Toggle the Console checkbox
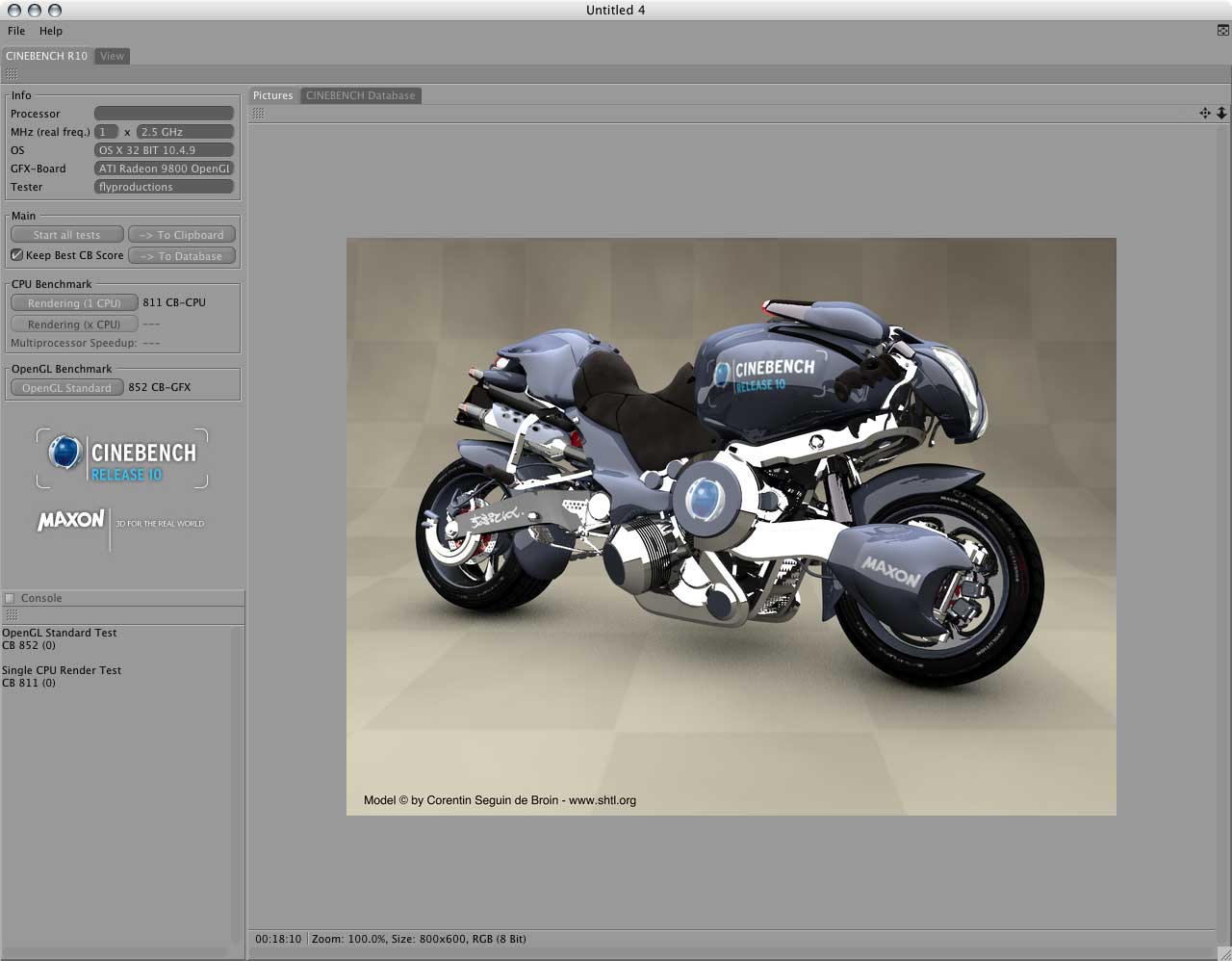 pos(10,598)
